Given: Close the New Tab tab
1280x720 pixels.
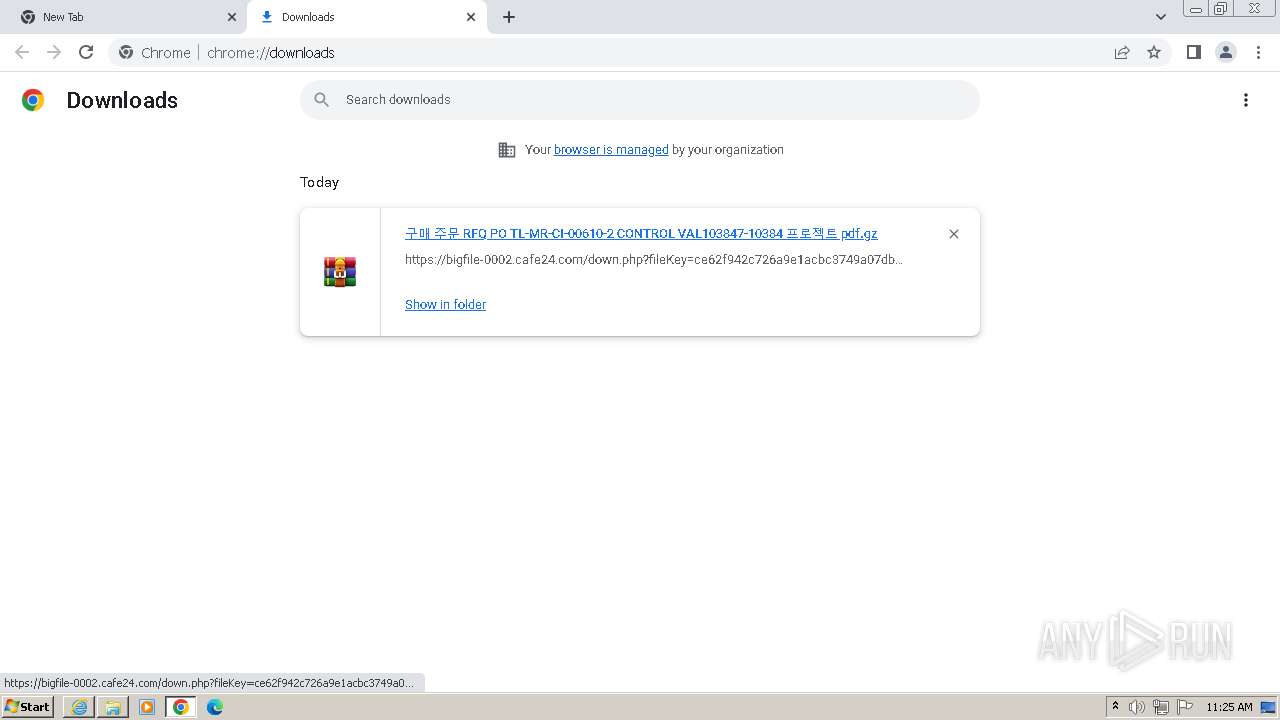Looking at the screenshot, I should (232, 17).
